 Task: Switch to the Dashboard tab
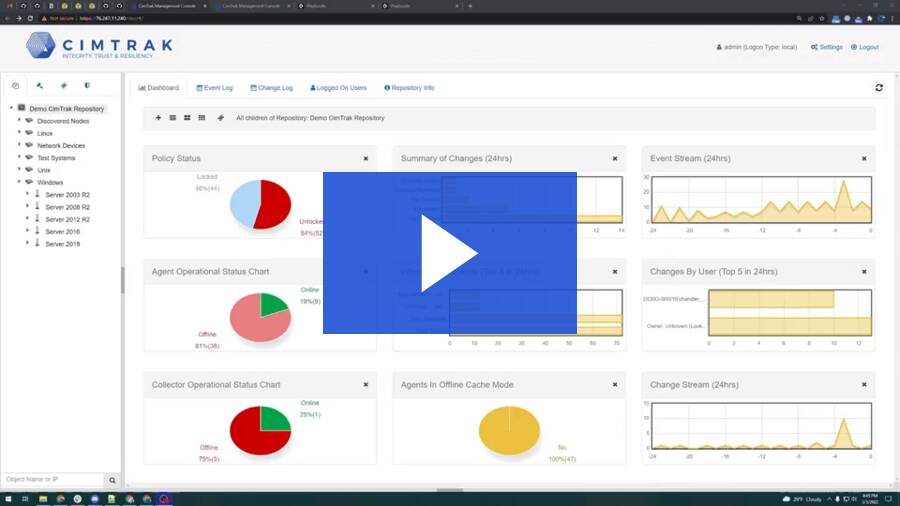(x=158, y=88)
